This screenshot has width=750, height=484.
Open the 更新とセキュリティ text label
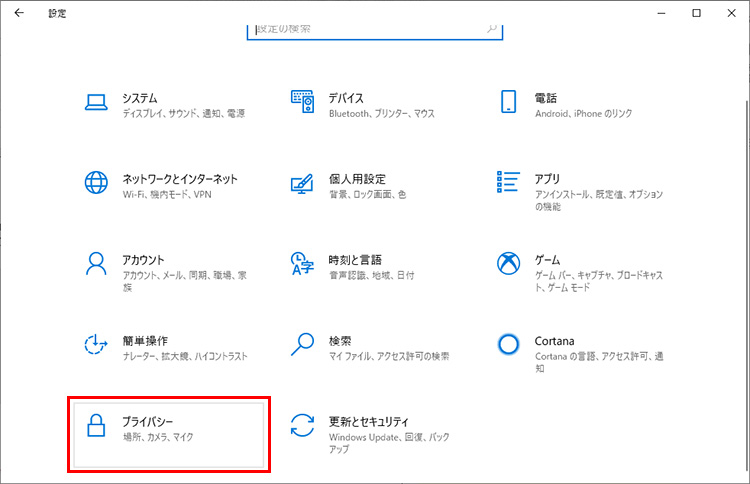(x=369, y=422)
